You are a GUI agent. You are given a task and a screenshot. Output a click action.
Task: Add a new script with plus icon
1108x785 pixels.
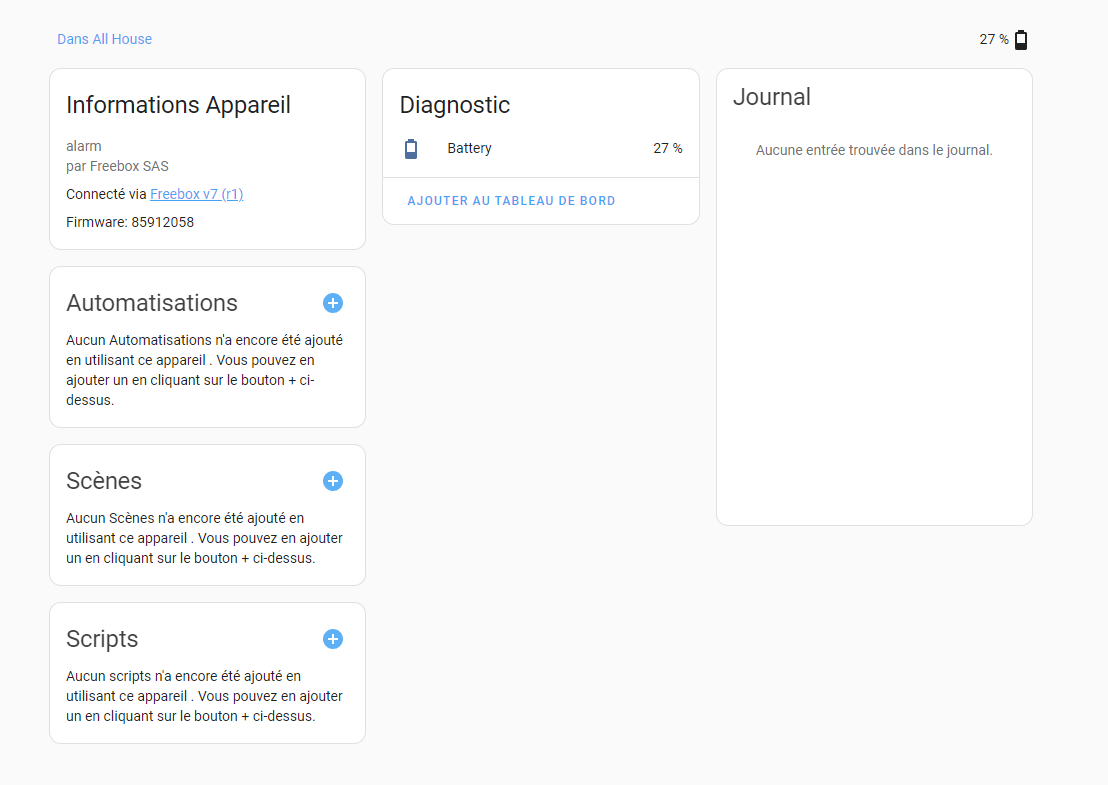click(x=333, y=639)
